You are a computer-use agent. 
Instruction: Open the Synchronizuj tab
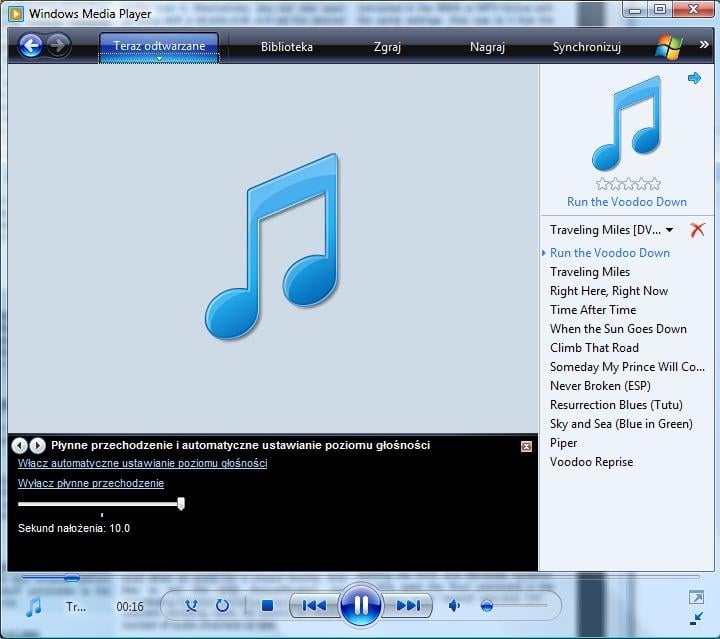[x=586, y=47]
